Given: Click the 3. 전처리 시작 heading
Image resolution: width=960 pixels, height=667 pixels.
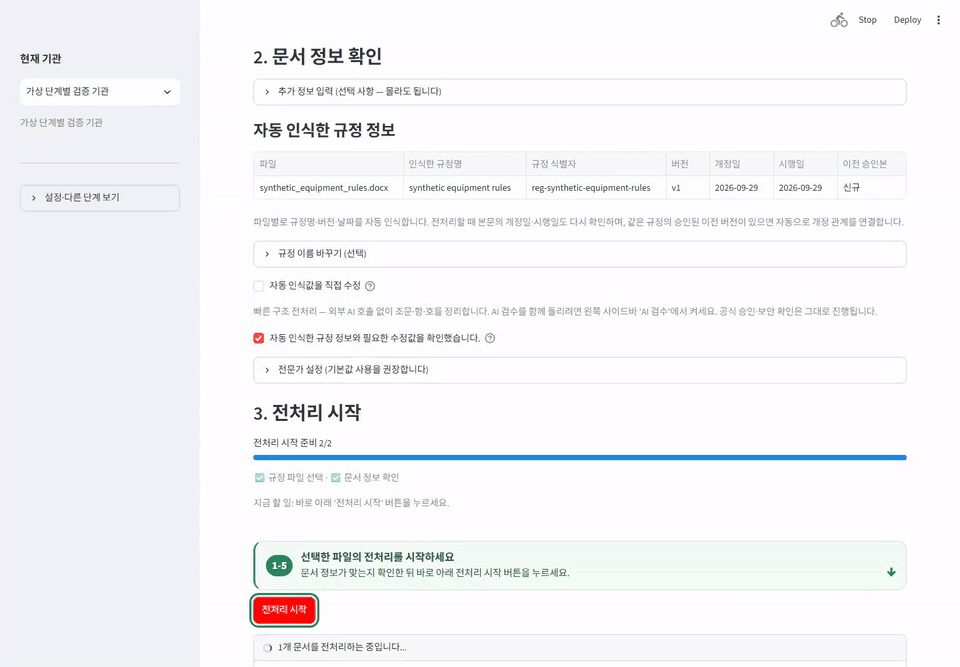Looking at the screenshot, I should click(x=307, y=412).
